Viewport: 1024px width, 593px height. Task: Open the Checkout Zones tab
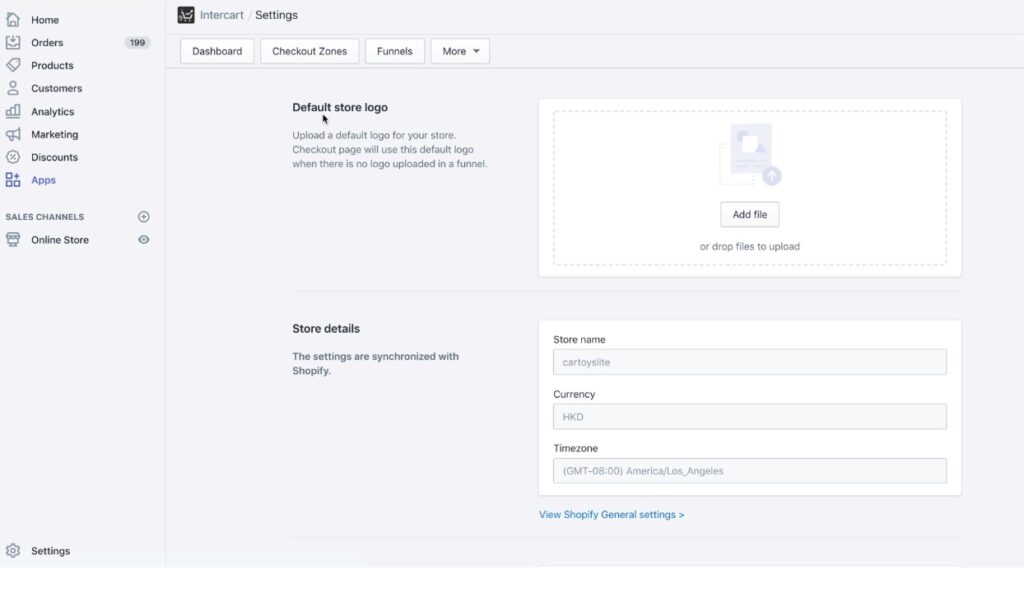[310, 51]
